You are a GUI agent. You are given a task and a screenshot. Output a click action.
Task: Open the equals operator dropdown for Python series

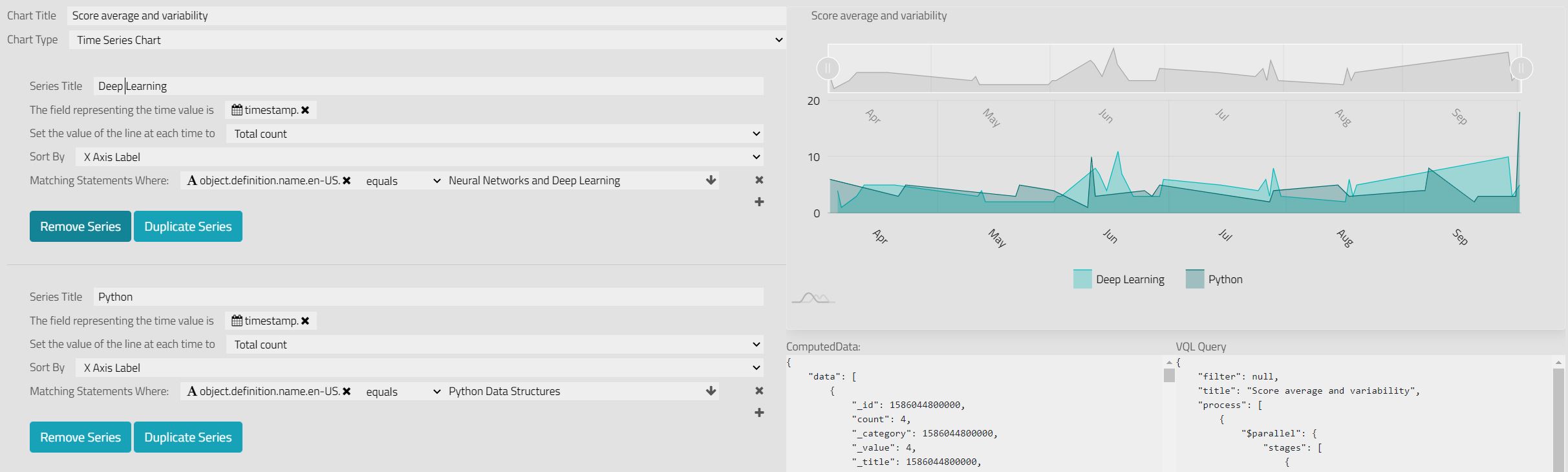[x=402, y=392]
